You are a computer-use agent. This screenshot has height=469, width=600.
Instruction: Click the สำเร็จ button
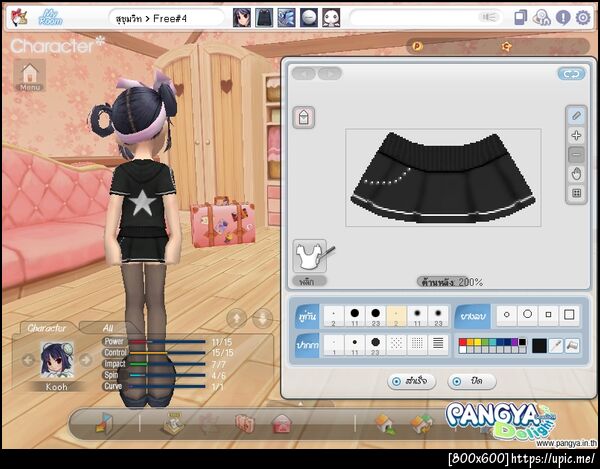(x=412, y=381)
